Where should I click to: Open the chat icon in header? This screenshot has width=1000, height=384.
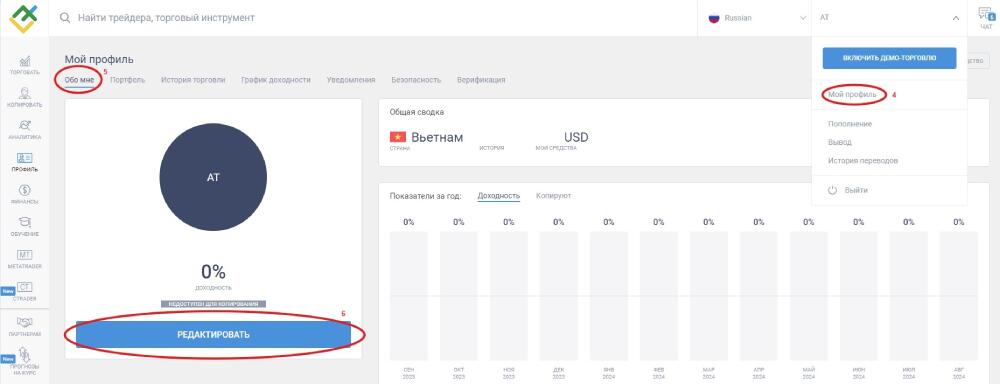(x=985, y=18)
